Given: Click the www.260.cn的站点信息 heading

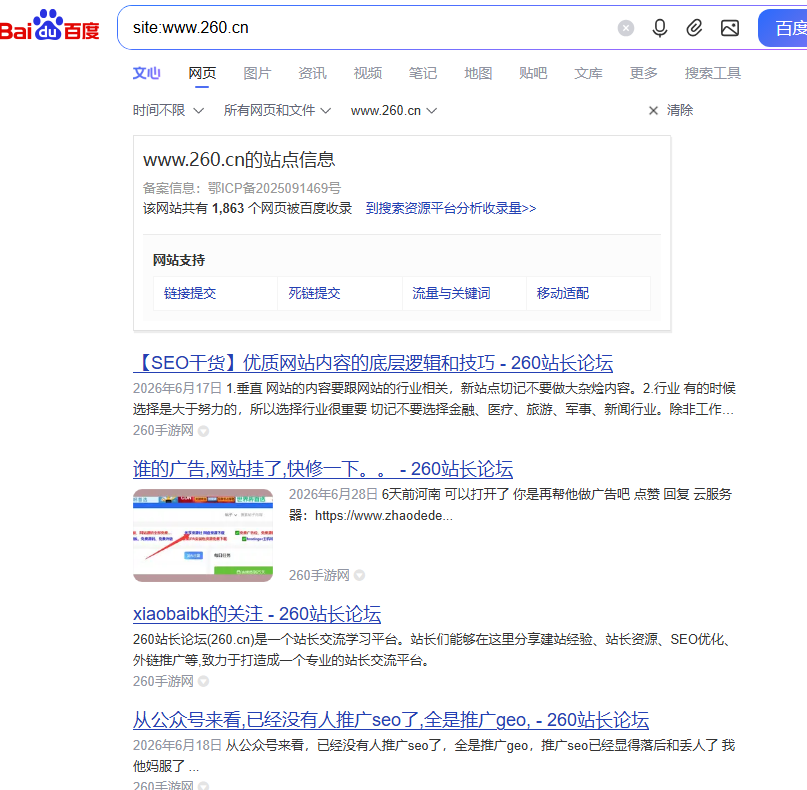Looking at the screenshot, I should (239, 160).
